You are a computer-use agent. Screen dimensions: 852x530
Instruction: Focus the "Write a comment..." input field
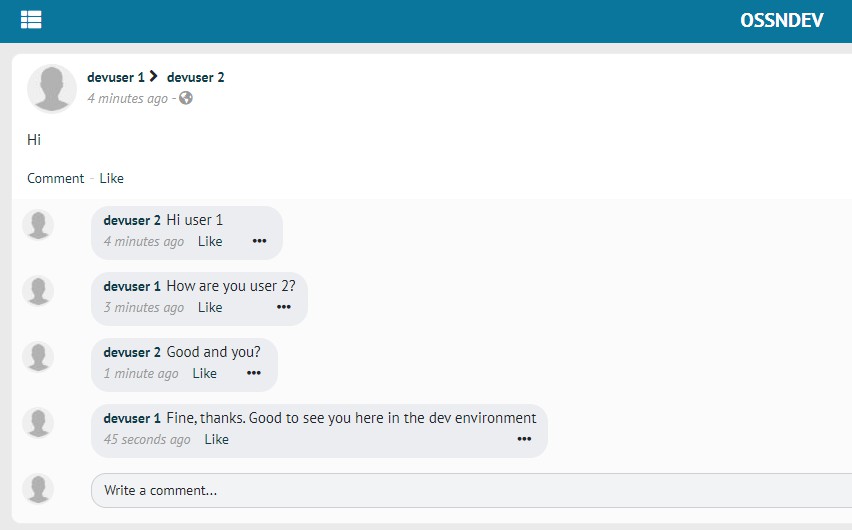470,490
